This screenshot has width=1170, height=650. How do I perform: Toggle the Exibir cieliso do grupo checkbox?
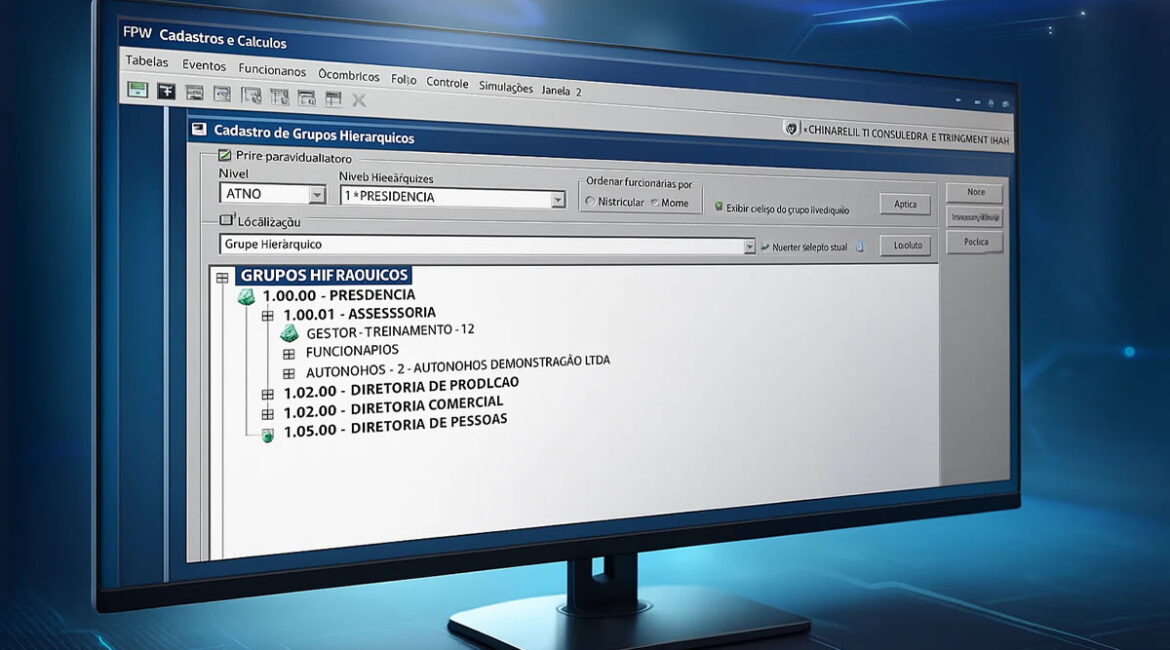(719, 207)
